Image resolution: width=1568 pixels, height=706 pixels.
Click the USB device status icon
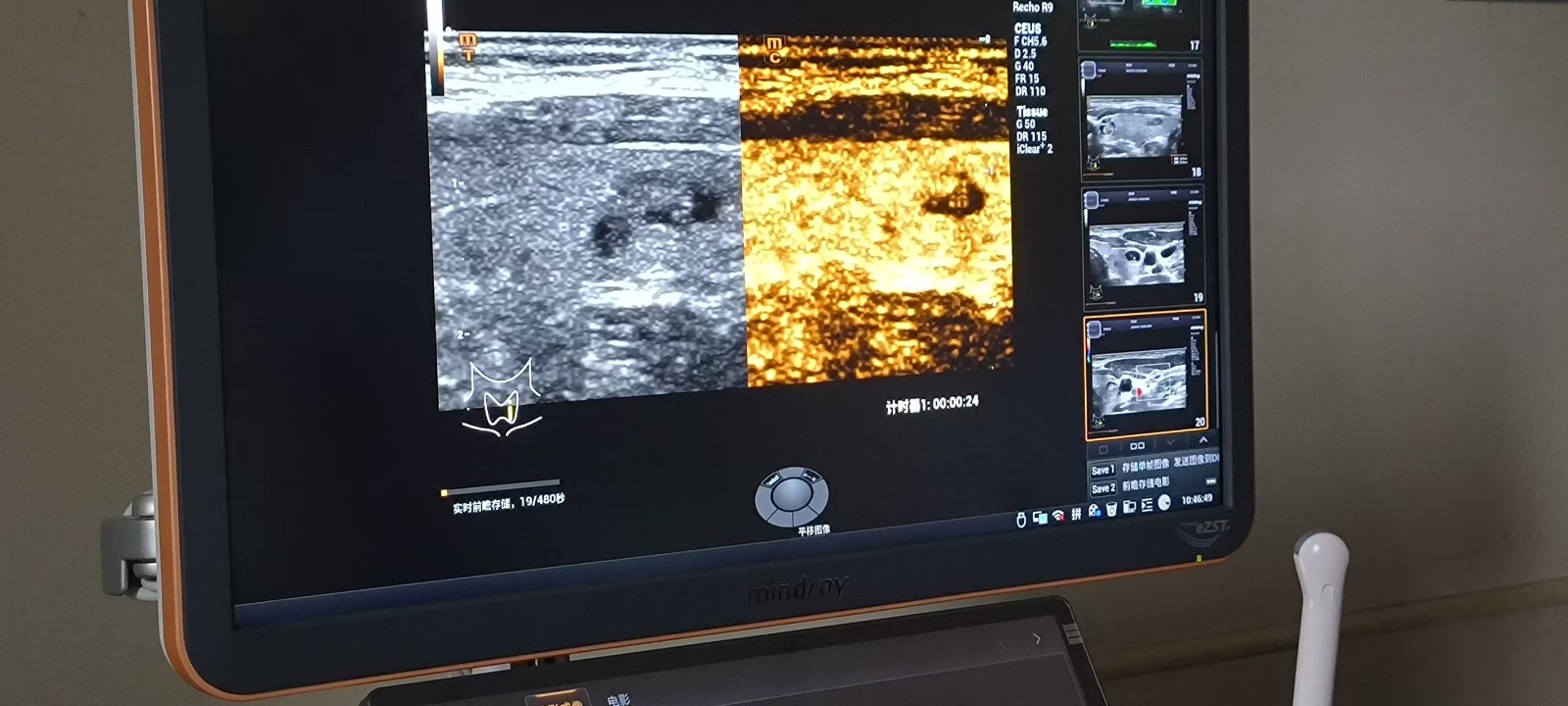coord(1021,519)
